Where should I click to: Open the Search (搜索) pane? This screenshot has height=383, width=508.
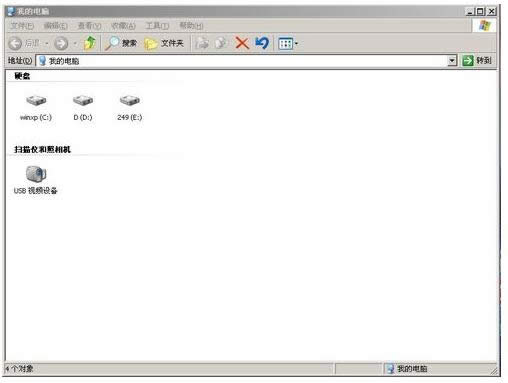click(x=121, y=43)
